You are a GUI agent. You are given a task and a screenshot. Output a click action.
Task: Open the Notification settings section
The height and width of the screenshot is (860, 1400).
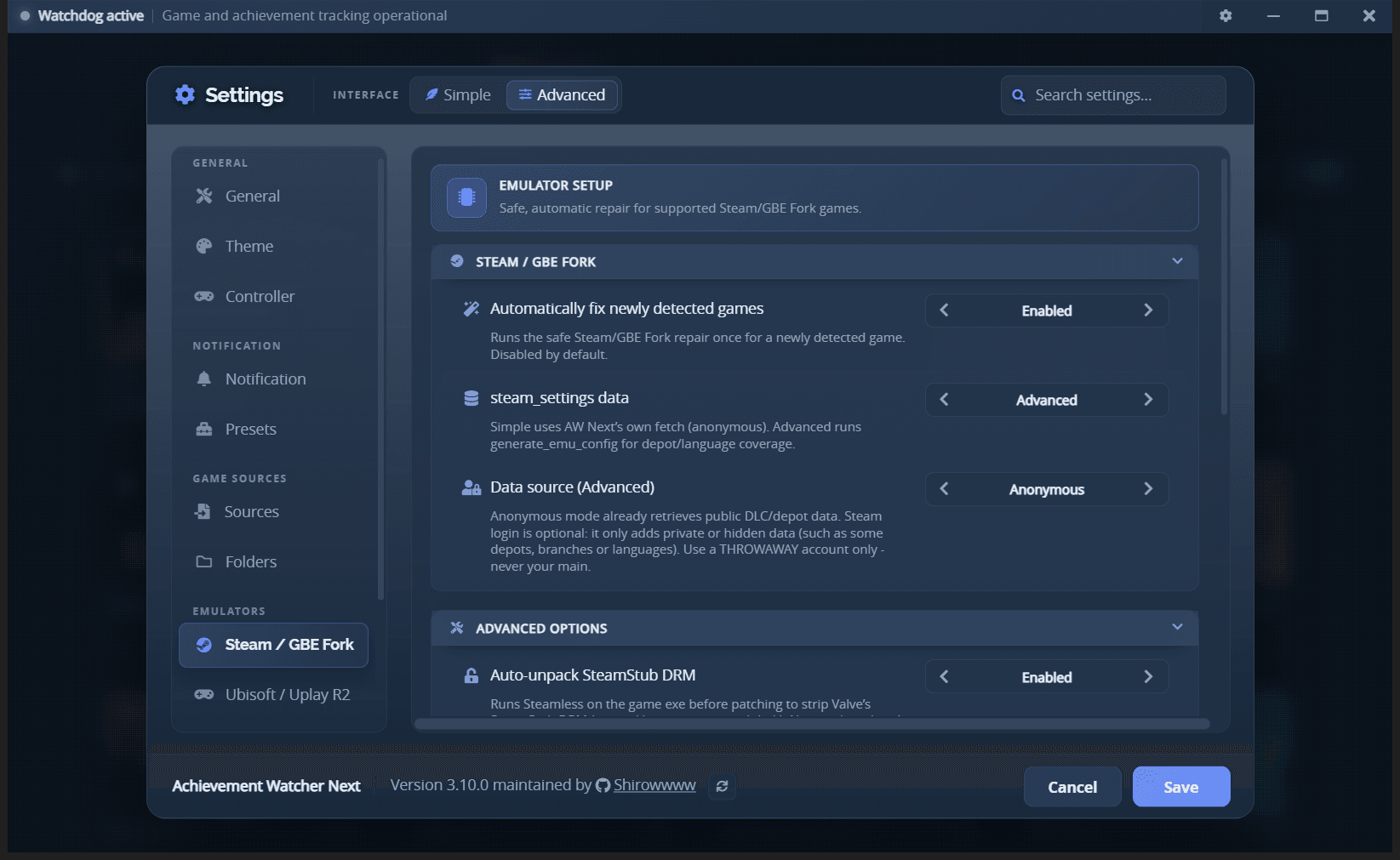pyautogui.click(x=274, y=379)
